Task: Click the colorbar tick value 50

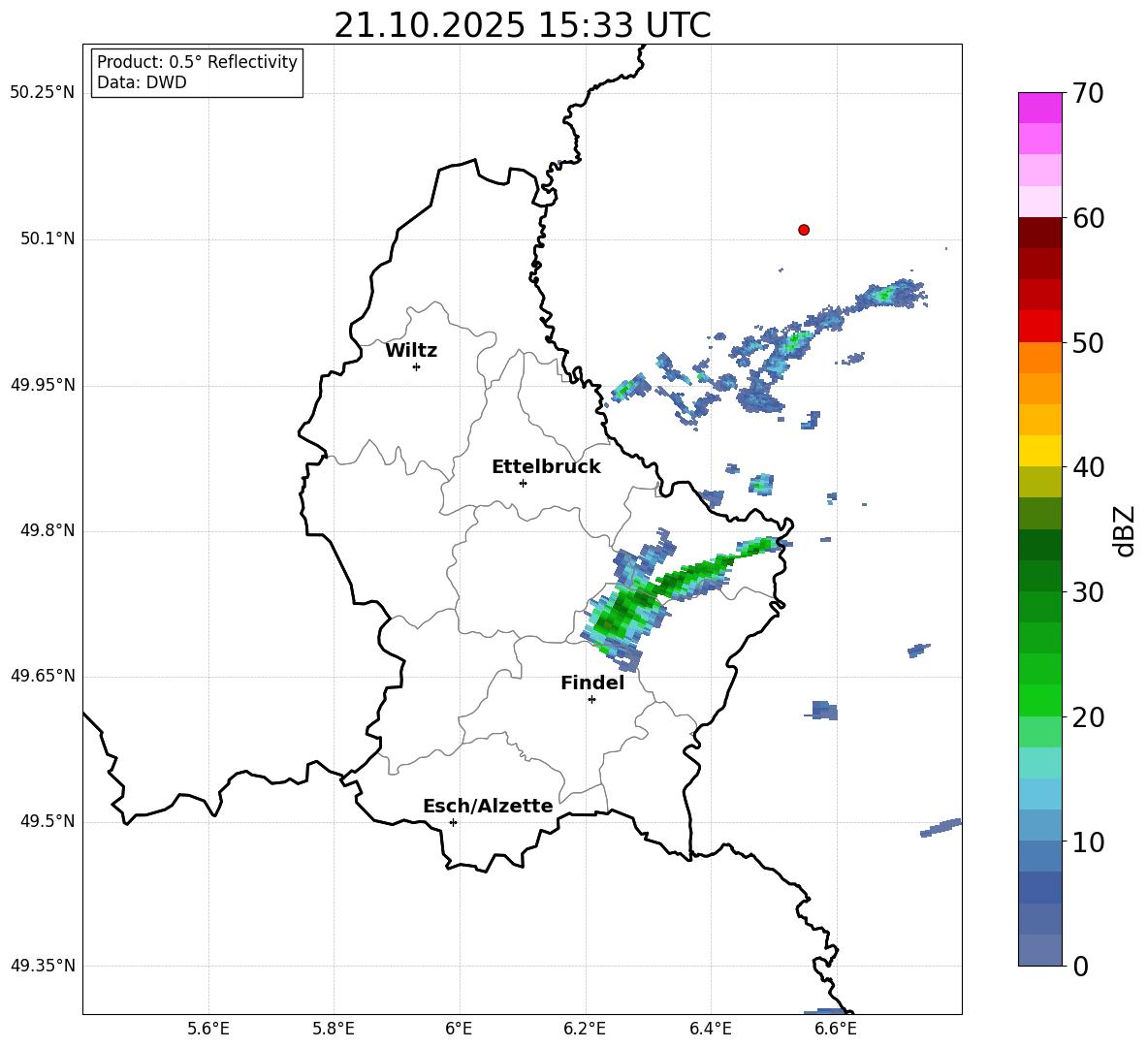Action: click(1088, 343)
